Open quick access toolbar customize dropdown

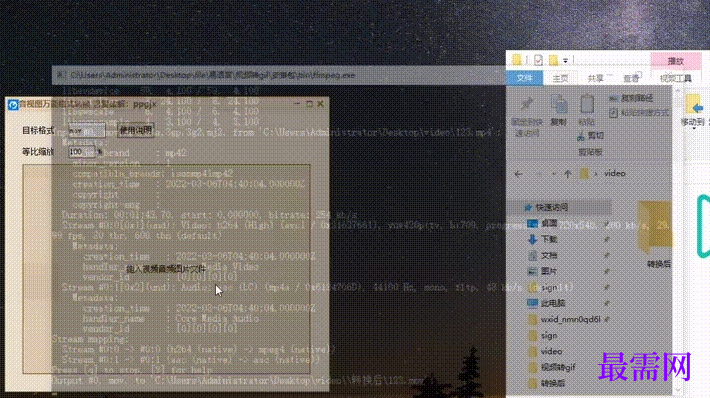pyautogui.click(x=565, y=60)
